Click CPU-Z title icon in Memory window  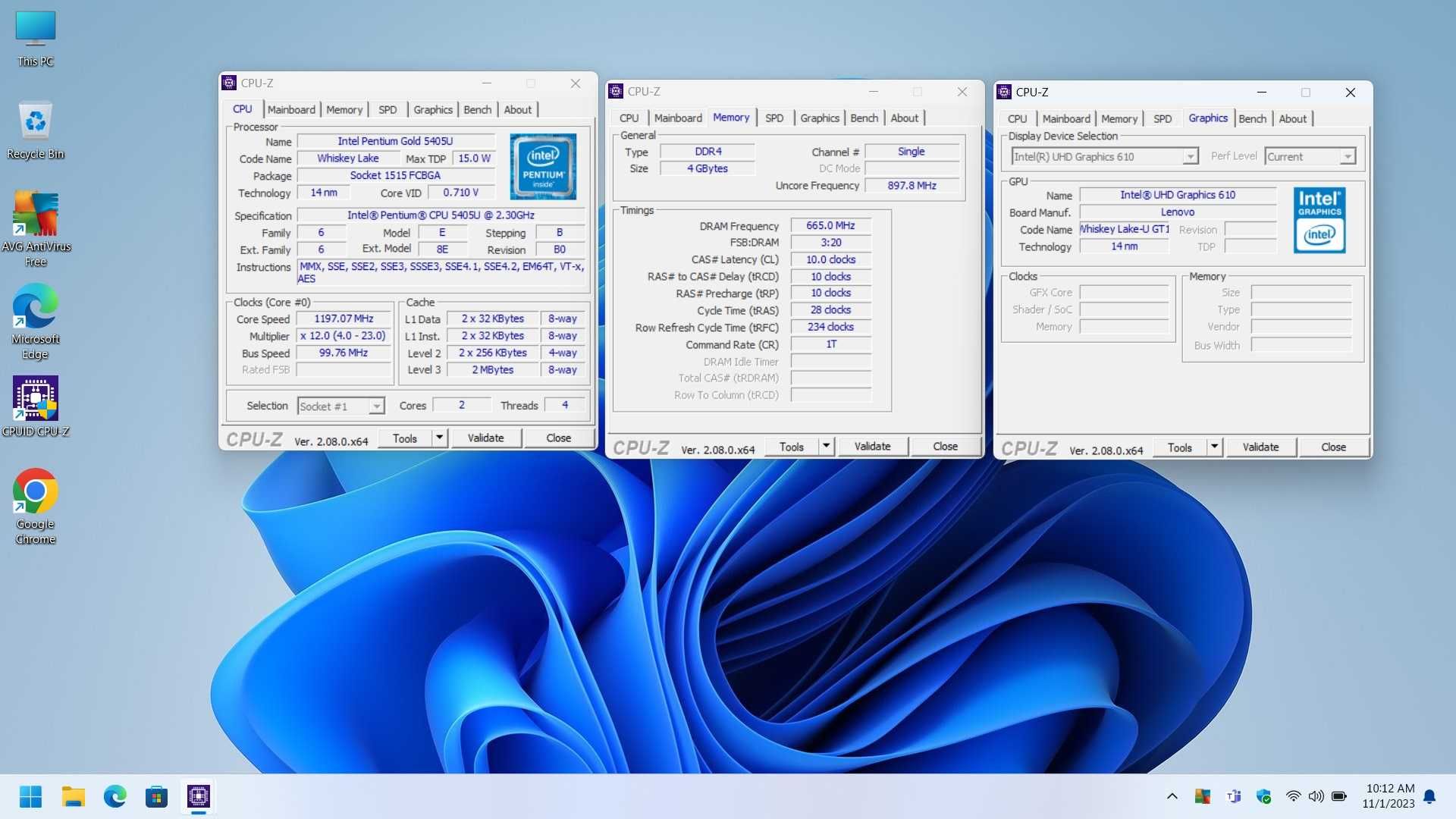(x=616, y=92)
